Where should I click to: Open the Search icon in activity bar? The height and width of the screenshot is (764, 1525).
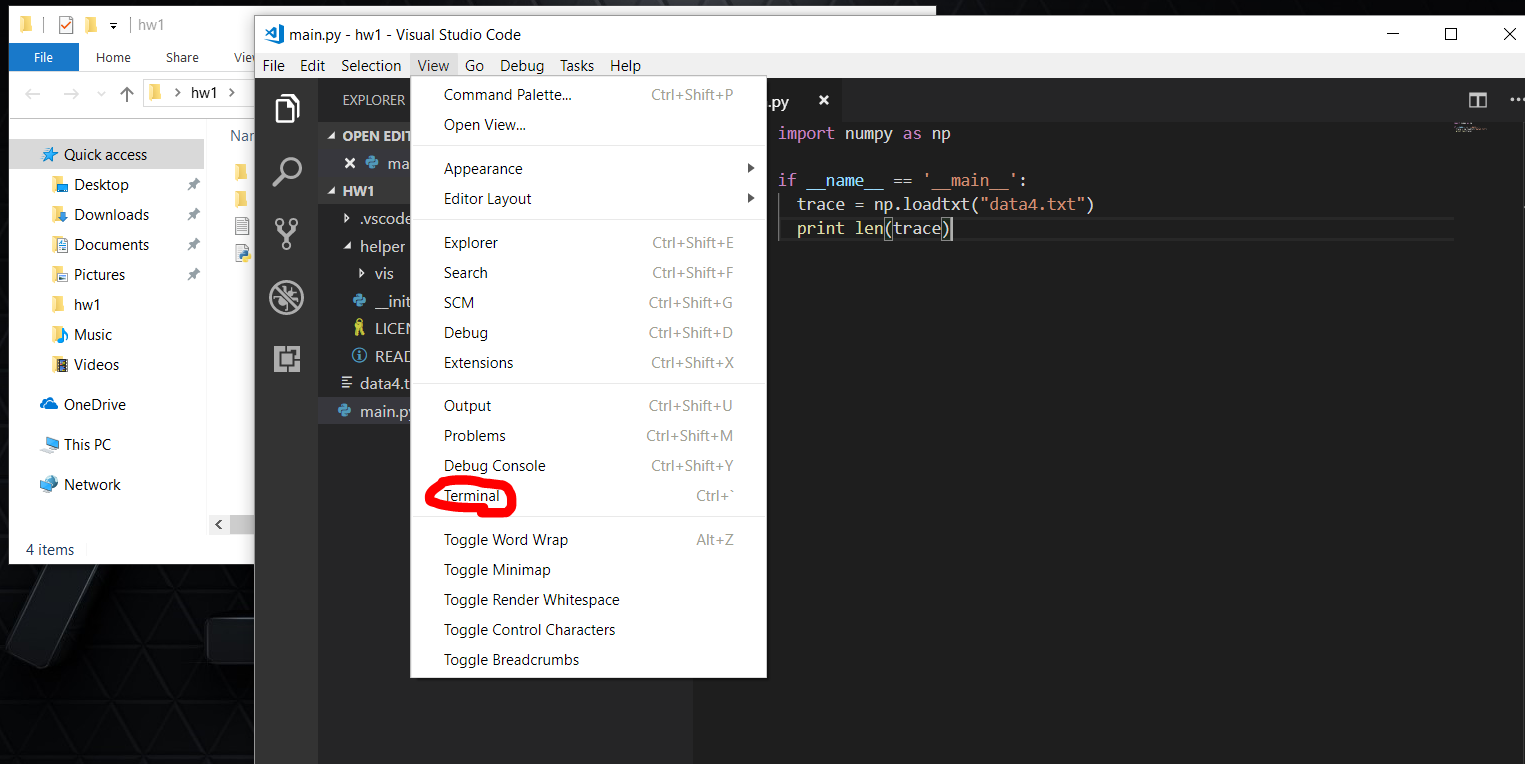point(287,171)
